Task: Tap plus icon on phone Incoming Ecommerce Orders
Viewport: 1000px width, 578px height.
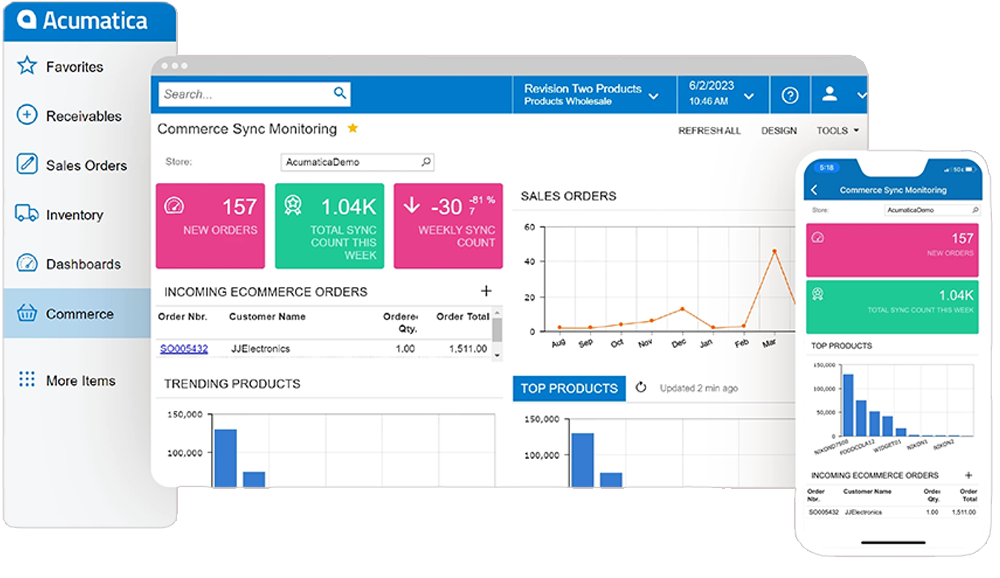Action: coord(968,475)
